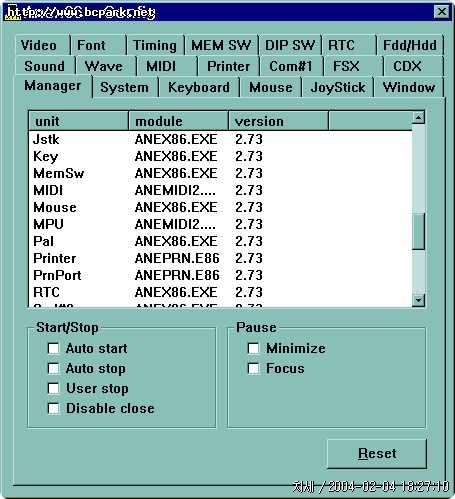455x499 pixels.
Task: Select the MIDI row in unit list
Action: click(220, 190)
